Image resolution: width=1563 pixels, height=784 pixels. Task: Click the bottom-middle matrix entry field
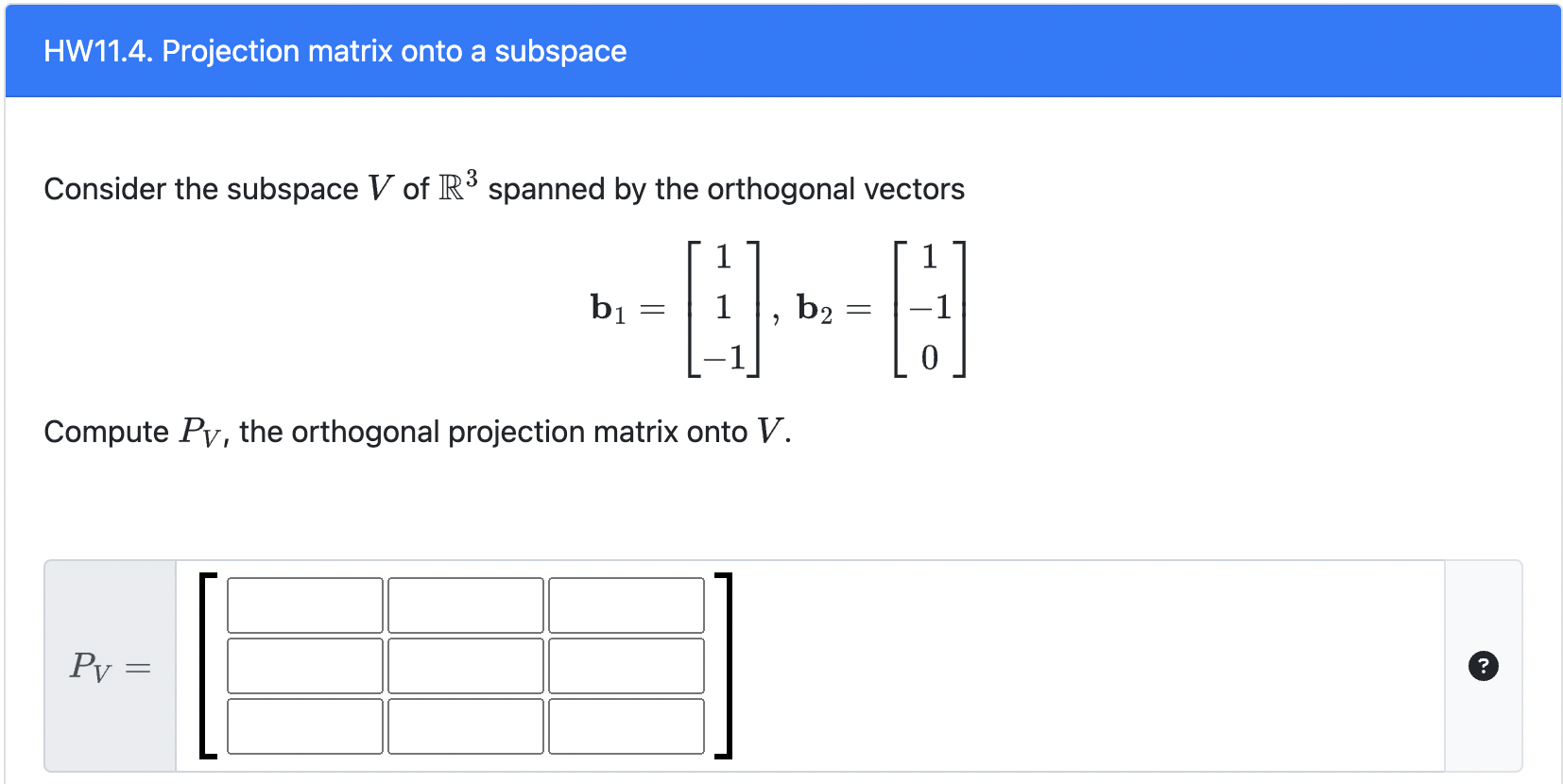point(465,727)
